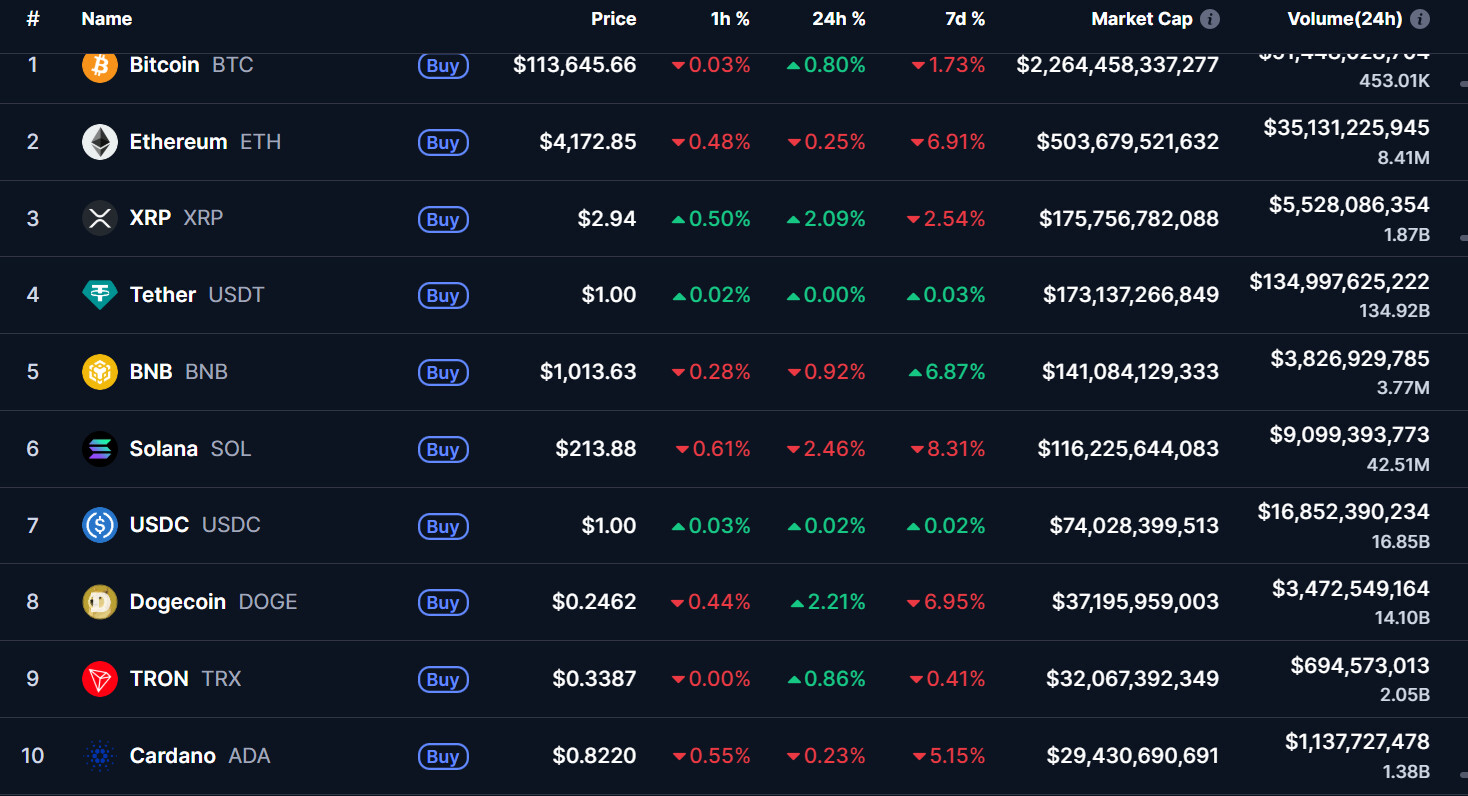Open the USDC coin page link
This screenshot has width=1468, height=796.
[x=159, y=525]
